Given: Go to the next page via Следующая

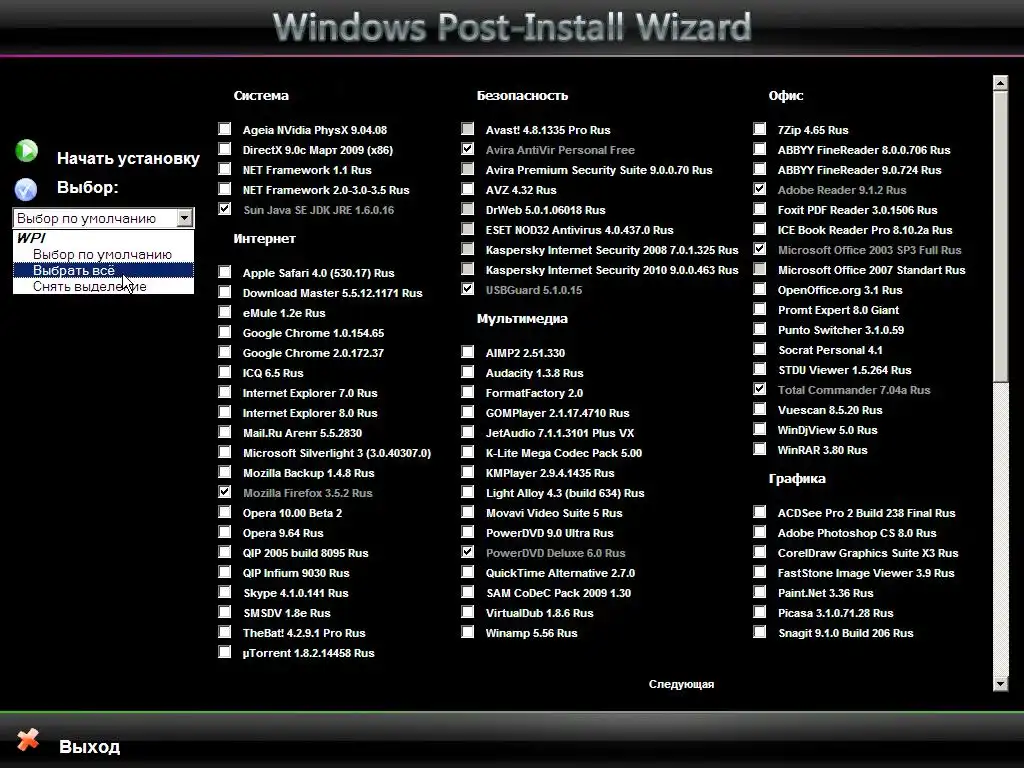Looking at the screenshot, I should pyautogui.click(x=681, y=684).
